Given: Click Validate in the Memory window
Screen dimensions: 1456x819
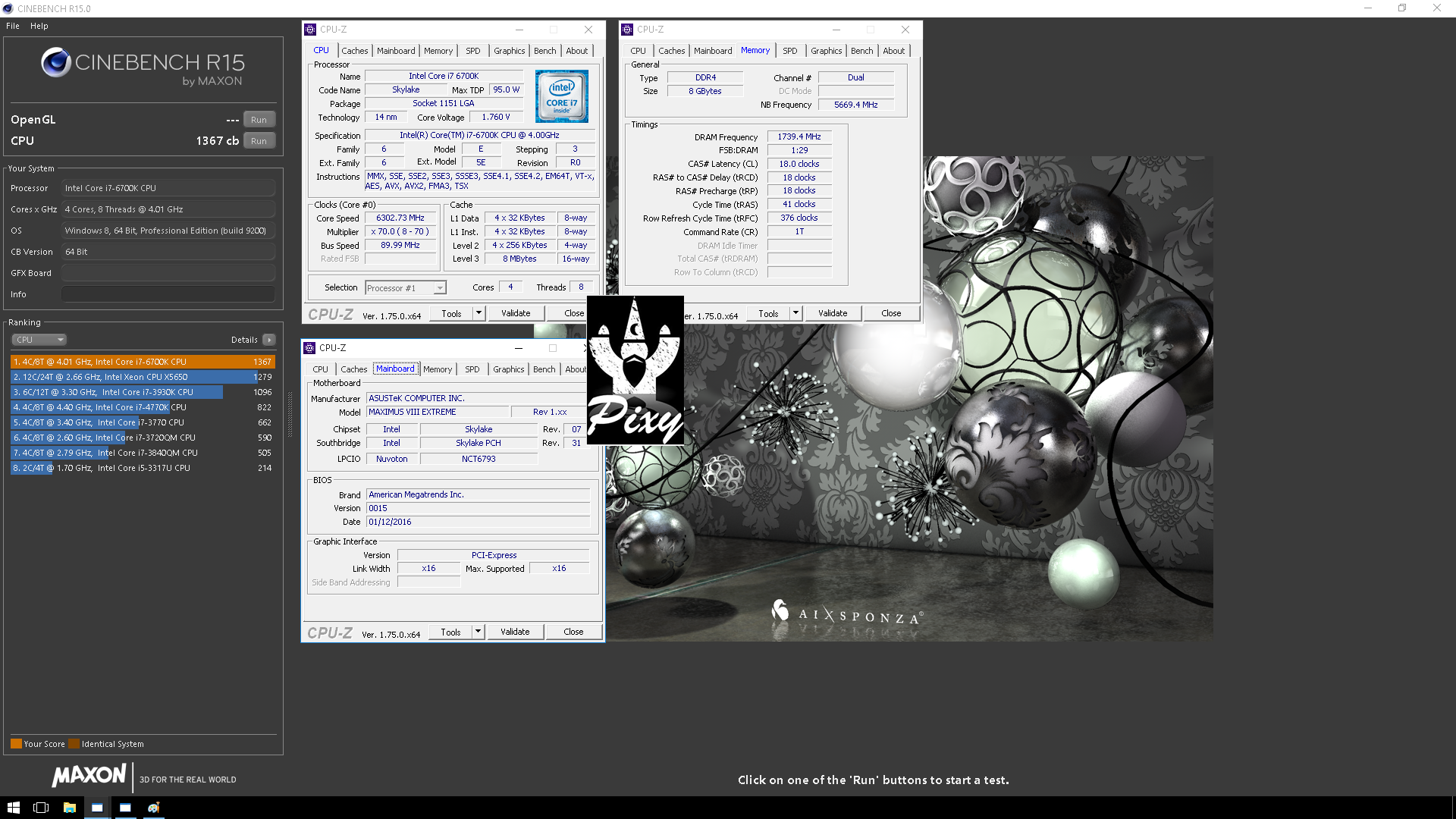Looking at the screenshot, I should tap(833, 313).
